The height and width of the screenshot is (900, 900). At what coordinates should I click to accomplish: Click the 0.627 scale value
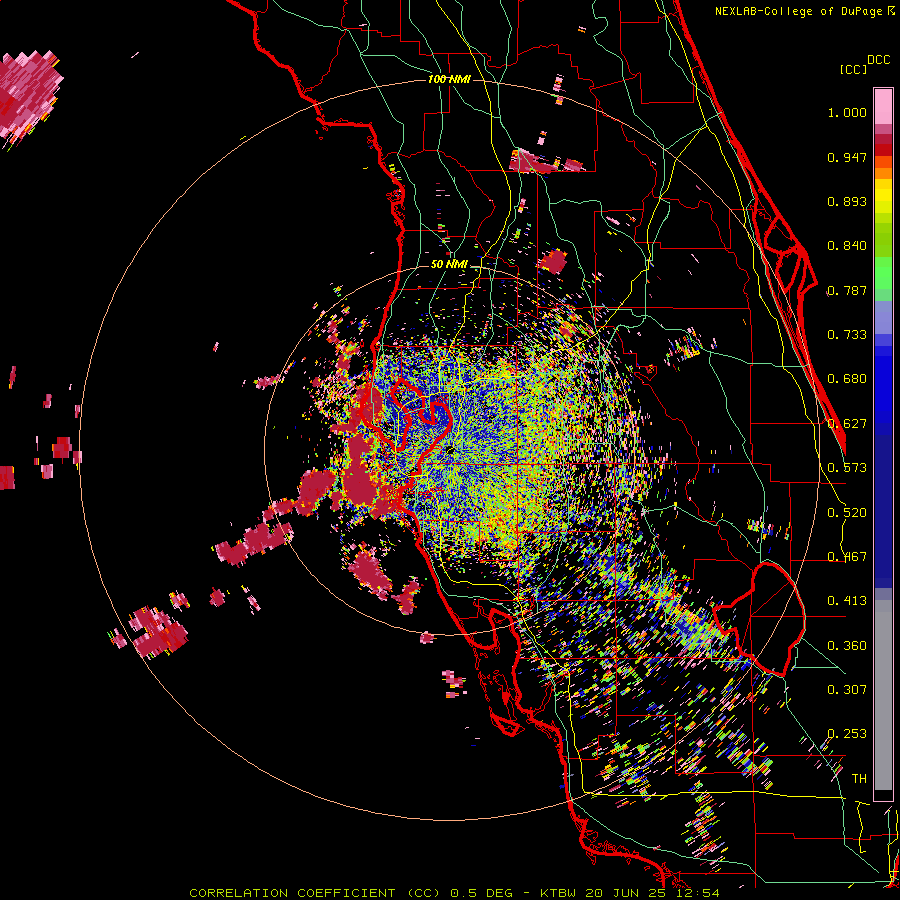click(x=847, y=424)
